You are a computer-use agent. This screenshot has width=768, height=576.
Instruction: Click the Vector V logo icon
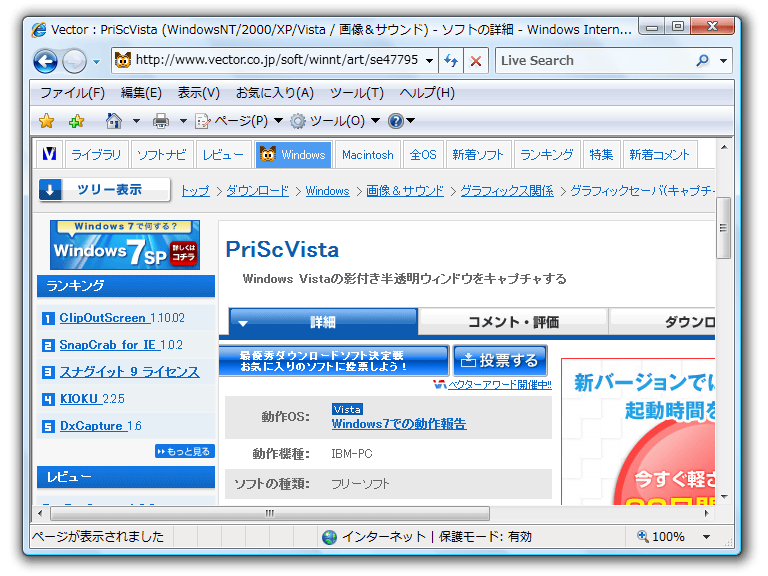pos(49,154)
